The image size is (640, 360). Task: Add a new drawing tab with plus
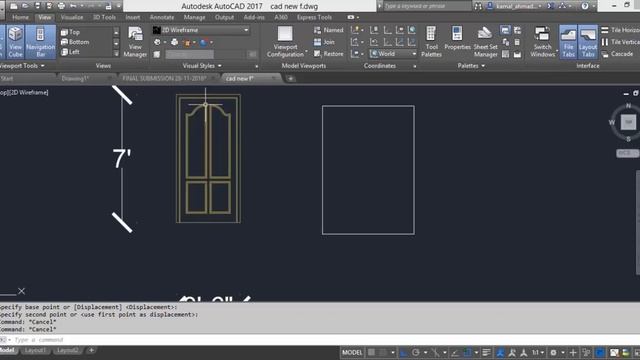tap(290, 78)
